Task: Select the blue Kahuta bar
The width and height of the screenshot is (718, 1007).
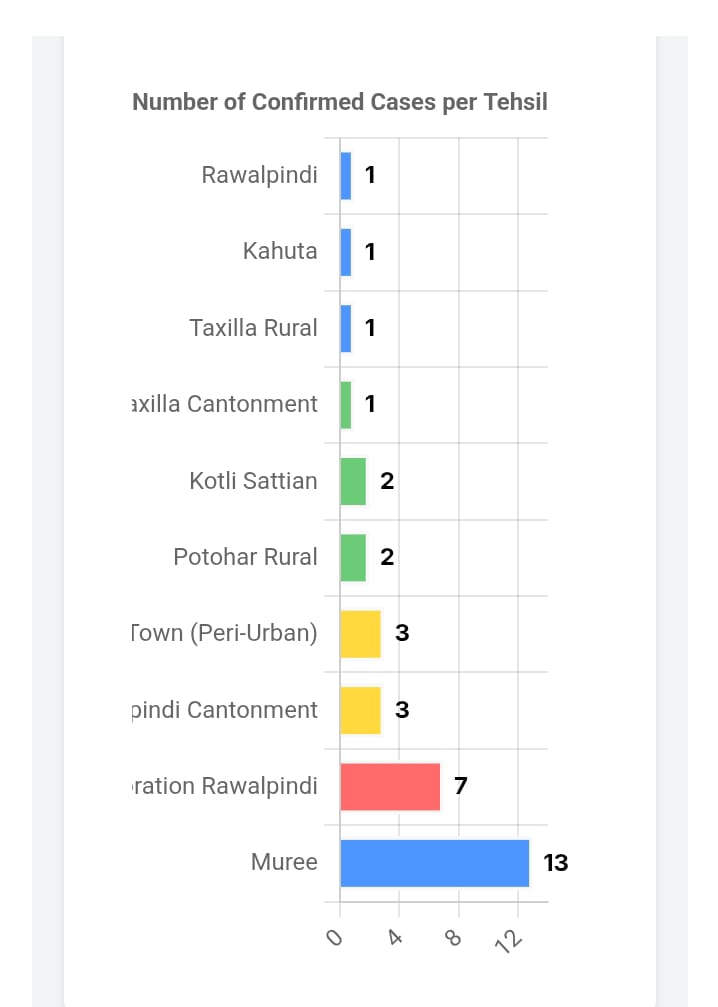Action: (346, 252)
